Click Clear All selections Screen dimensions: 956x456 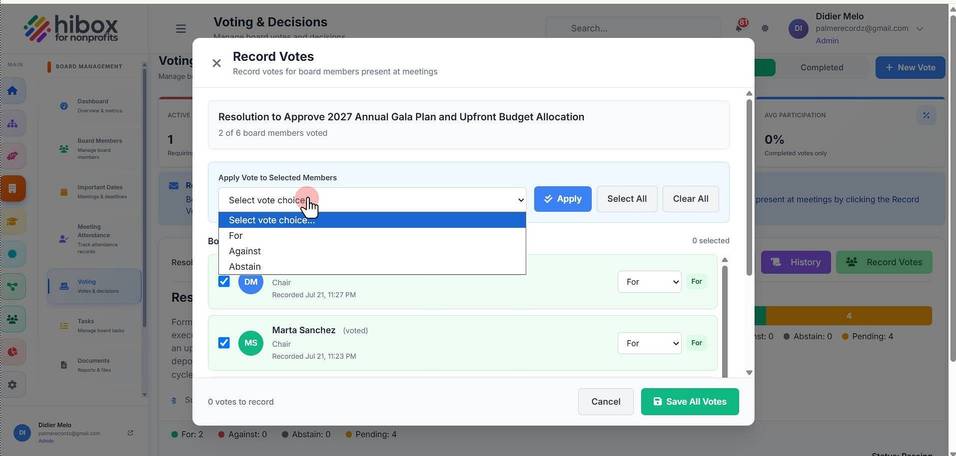690,199
